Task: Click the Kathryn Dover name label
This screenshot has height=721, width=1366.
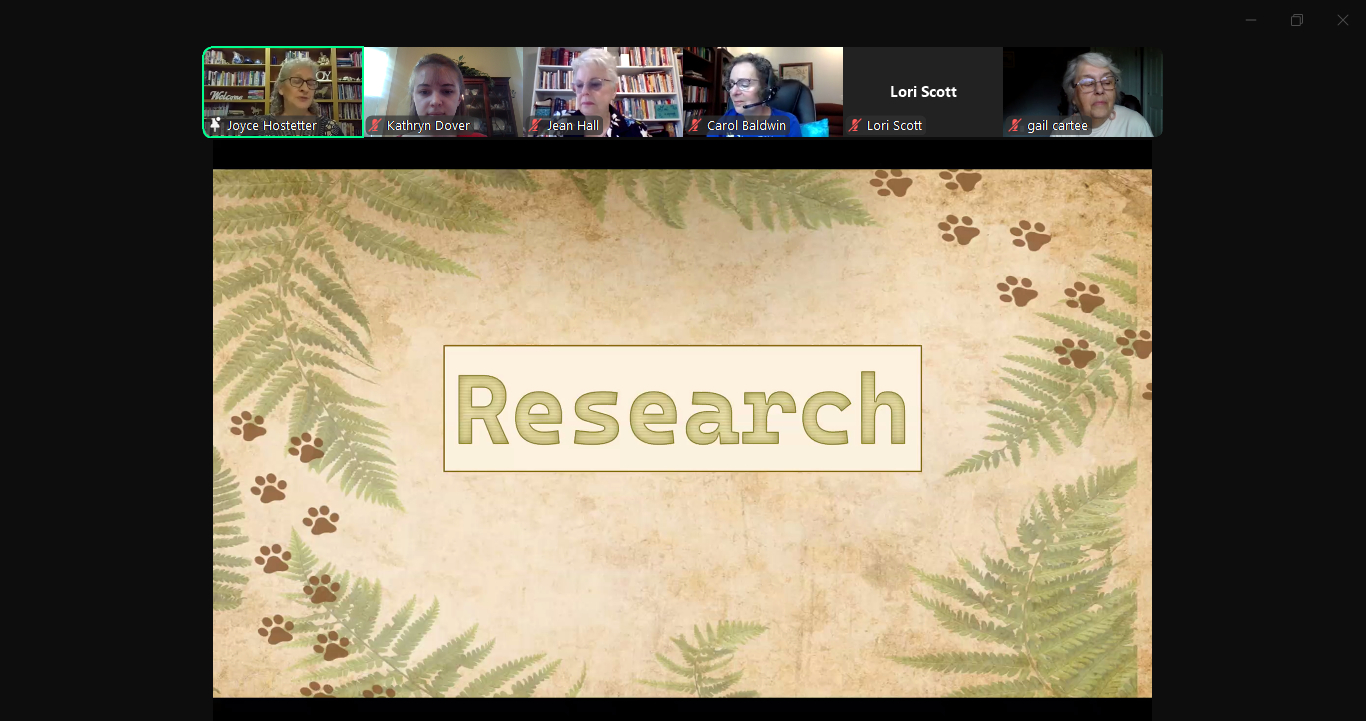Action: pyautogui.click(x=428, y=126)
